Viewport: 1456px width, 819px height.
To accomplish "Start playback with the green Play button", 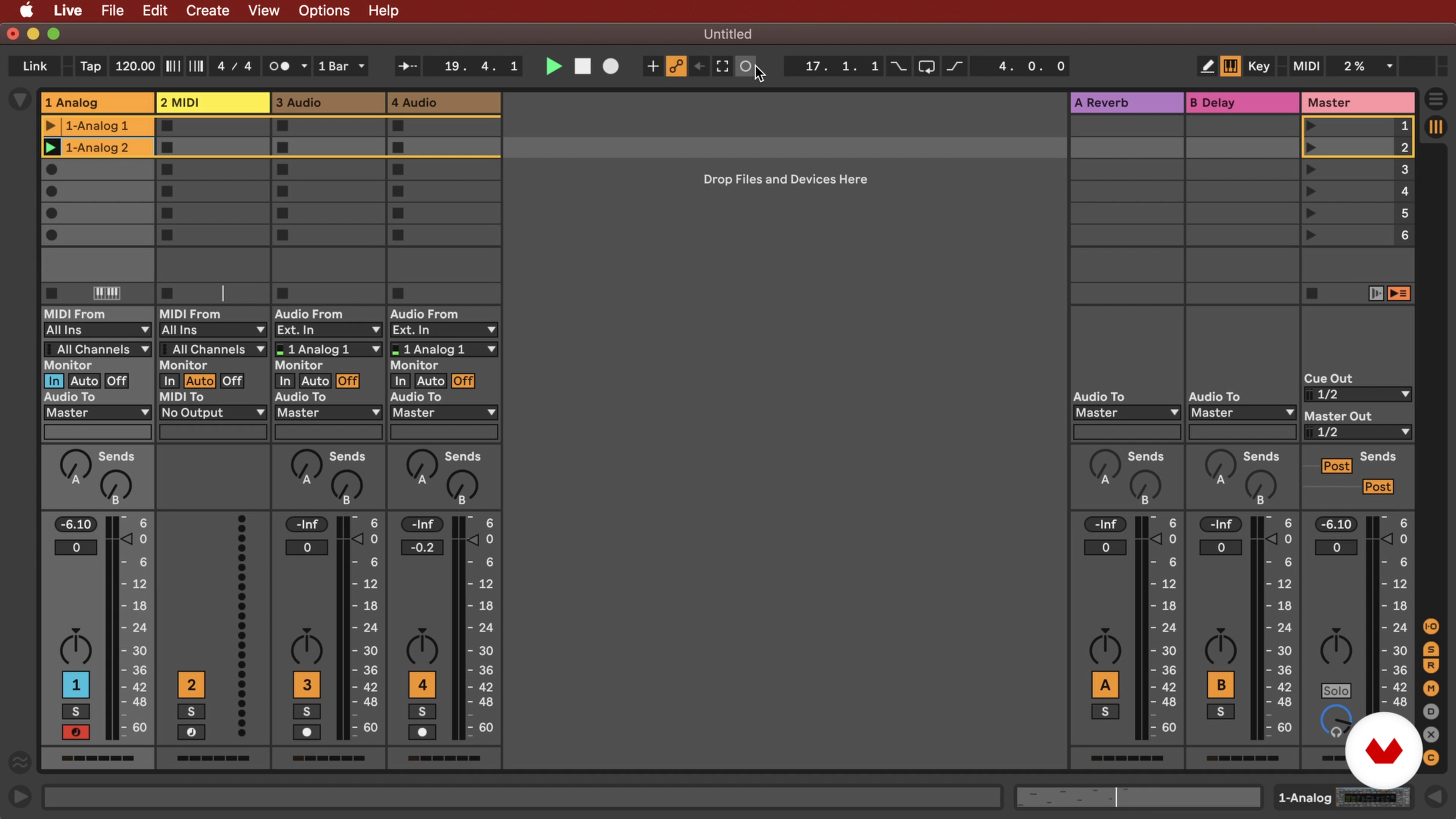I will tap(554, 66).
